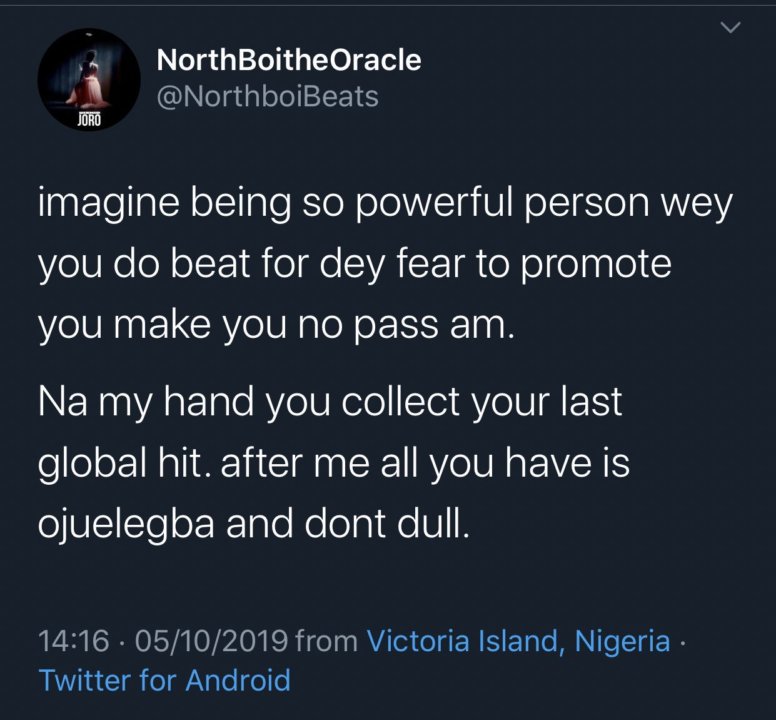Image resolution: width=776 pixels, height=720 pixels.
Task: Open the @NorthboiBeats handle
Action: tap(268, 96)
